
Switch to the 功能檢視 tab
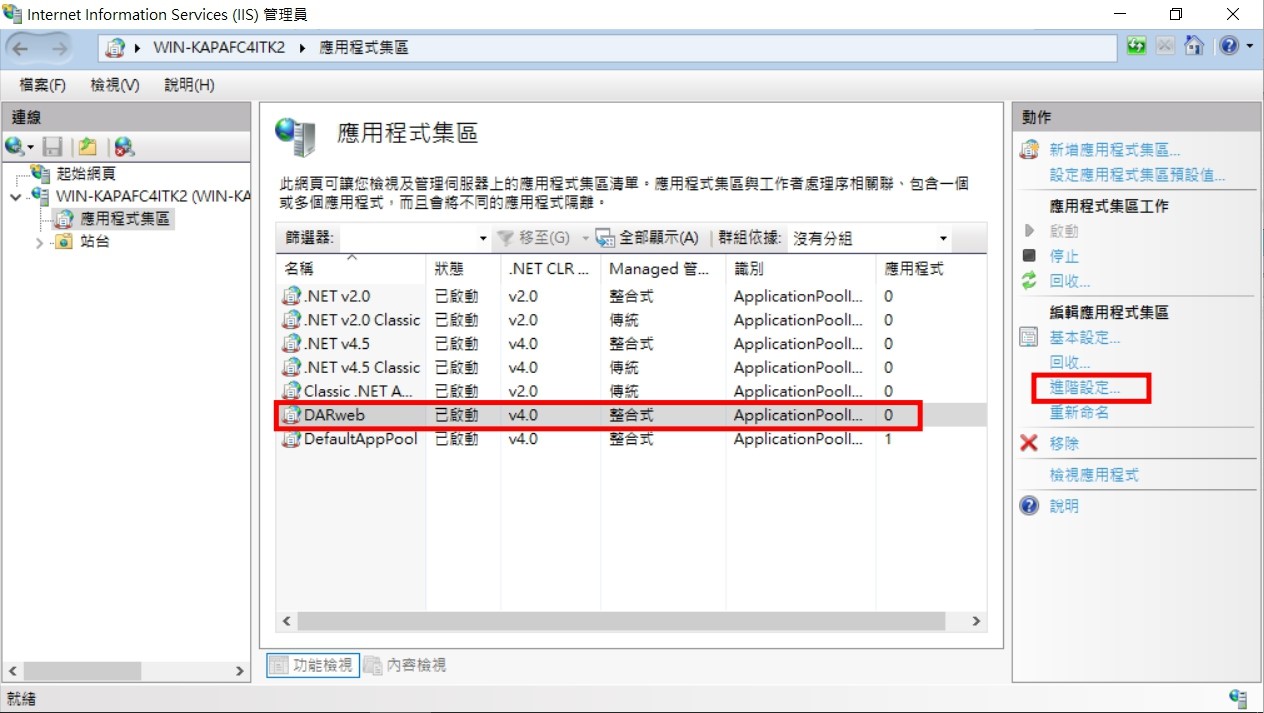coord(312,665)
